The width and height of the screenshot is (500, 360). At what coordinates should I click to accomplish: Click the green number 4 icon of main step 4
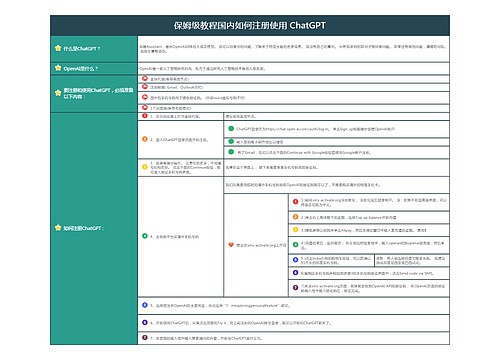point(145,236)
